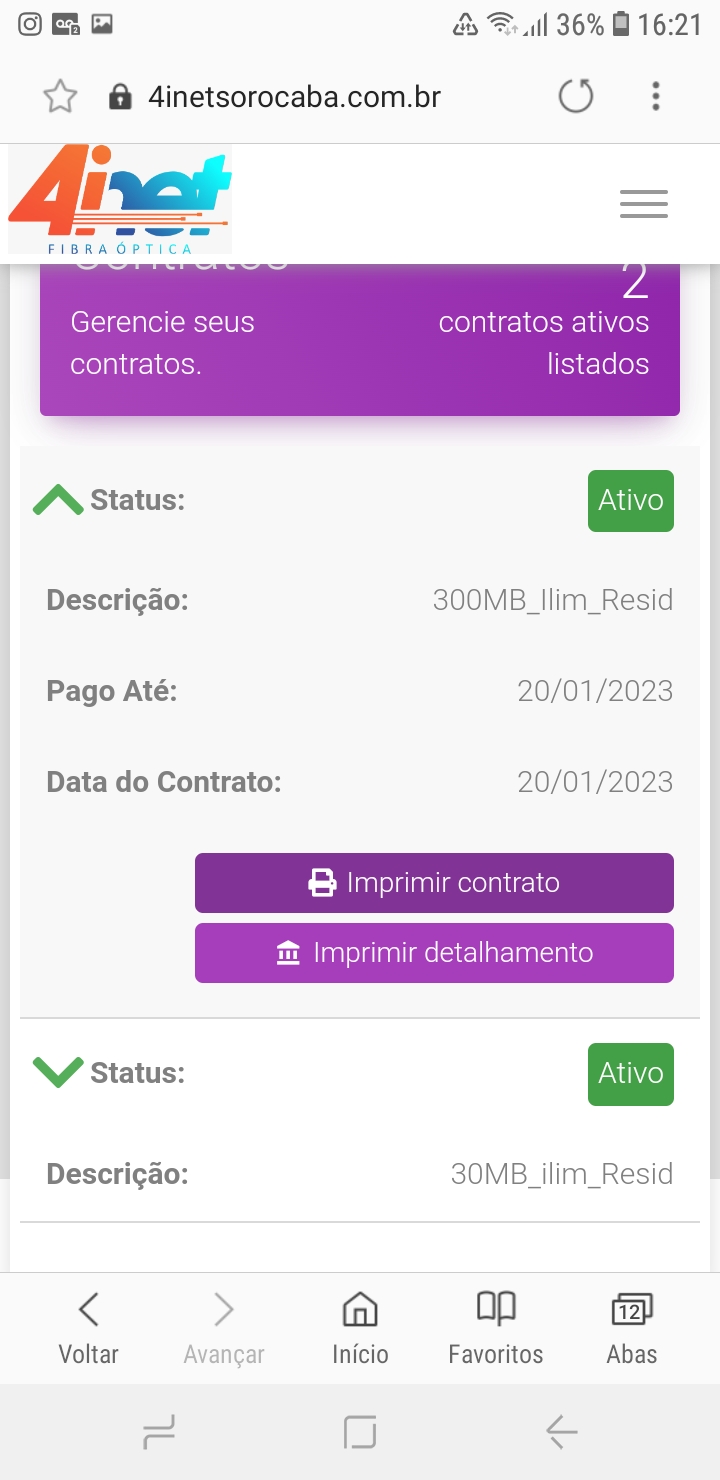Open the Favoritos bookmarks

point(496,1326)
